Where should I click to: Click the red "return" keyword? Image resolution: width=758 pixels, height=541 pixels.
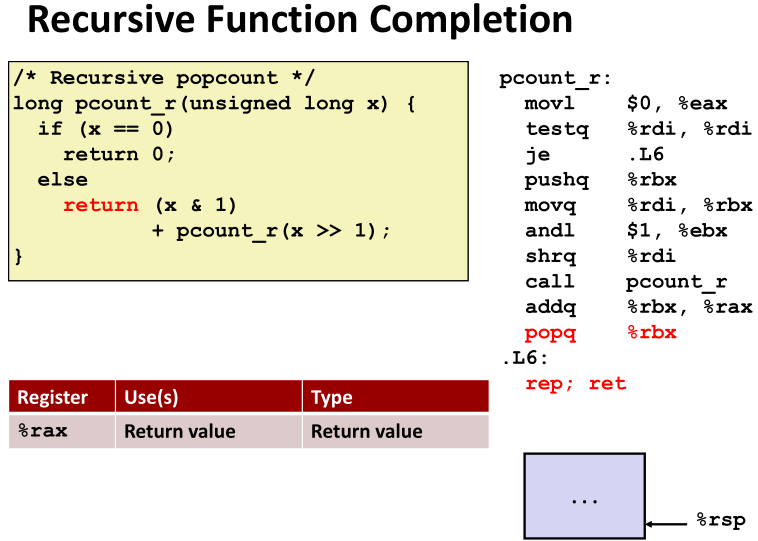tap(101, 205)
